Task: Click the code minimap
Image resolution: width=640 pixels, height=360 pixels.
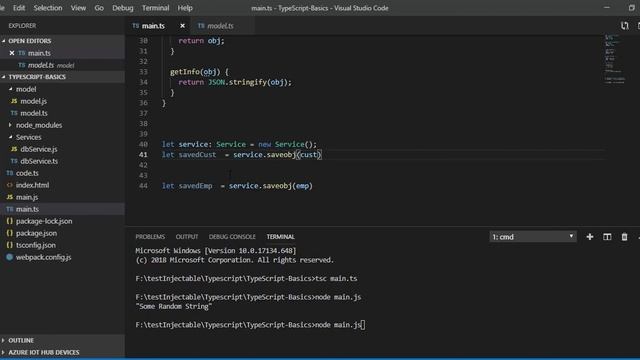Action: click(x=616, y=59)
